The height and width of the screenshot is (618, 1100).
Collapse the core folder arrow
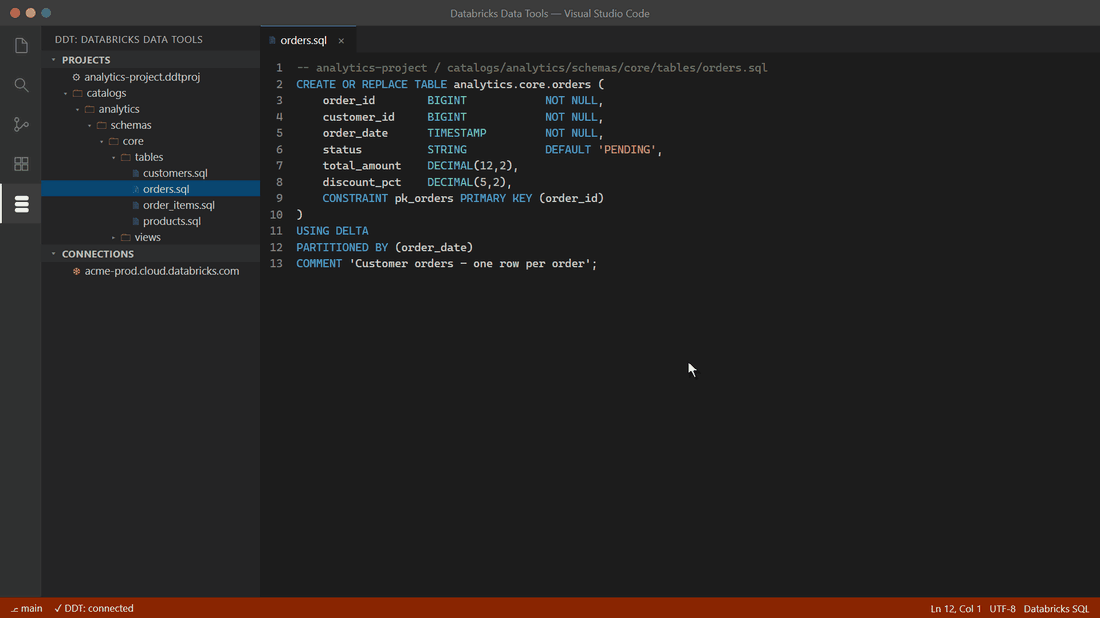(x=102, y=141)
